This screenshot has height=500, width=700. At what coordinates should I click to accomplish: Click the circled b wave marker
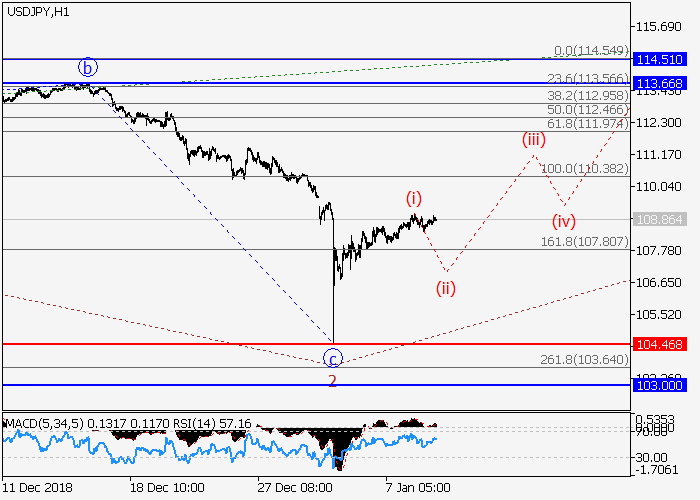click(x=89, y=68)
